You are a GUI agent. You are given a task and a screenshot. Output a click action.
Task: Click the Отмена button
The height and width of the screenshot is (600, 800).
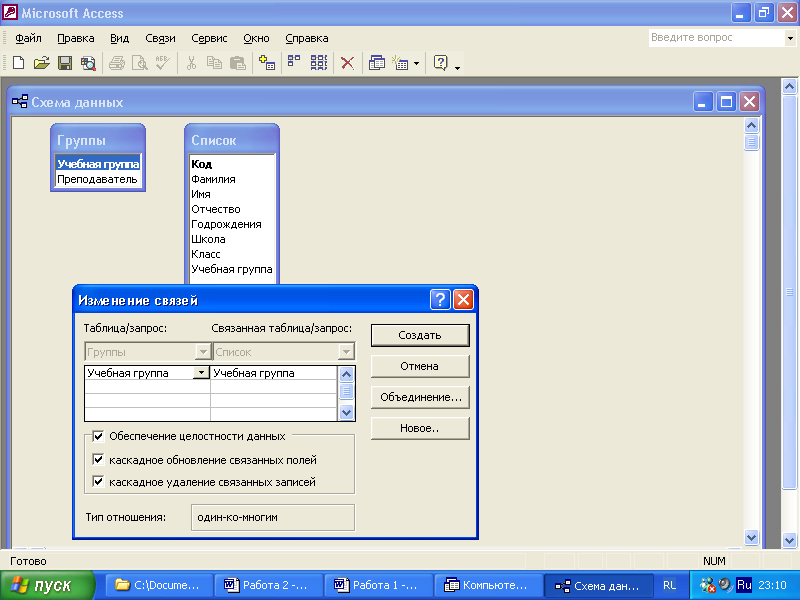coord(420,366)
